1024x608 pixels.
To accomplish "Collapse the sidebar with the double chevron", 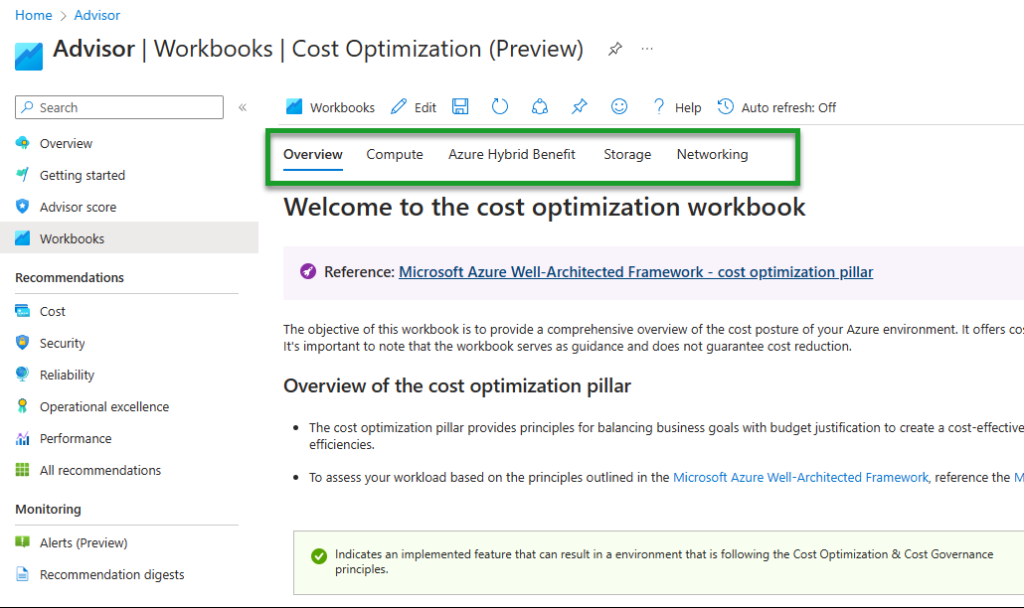I will [241, 107].
